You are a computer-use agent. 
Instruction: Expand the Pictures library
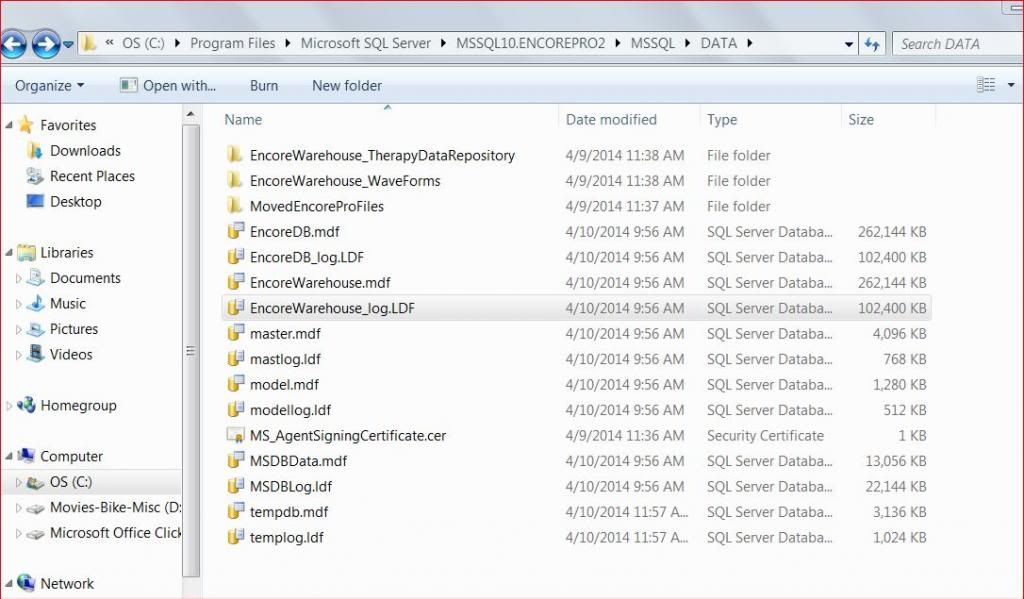18,329
